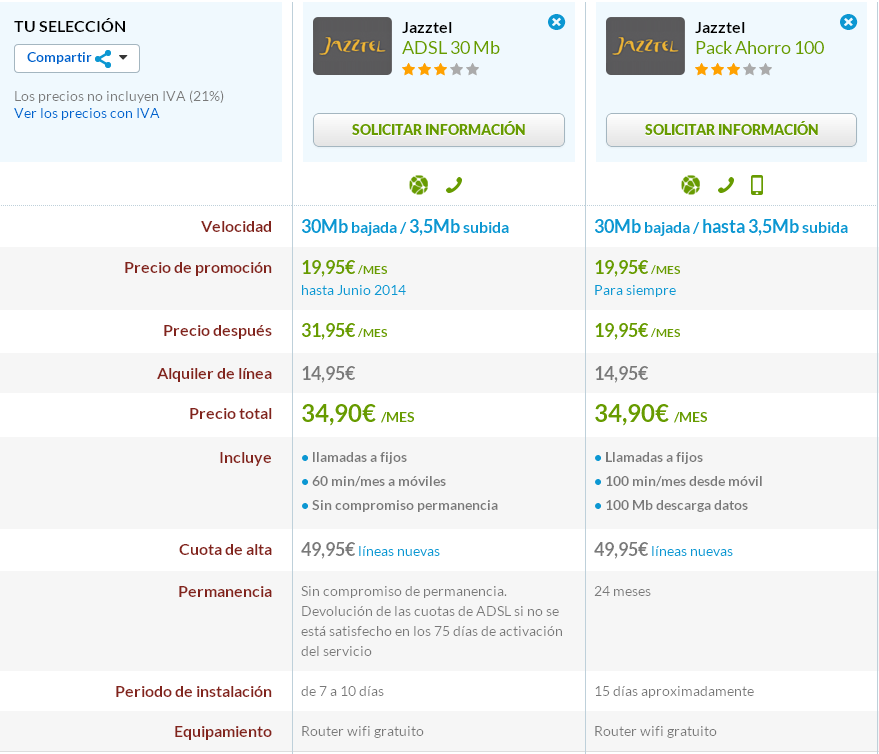The width and height of the screenshot is (879, 754).
Task: Click the 'Equipamiento' row label
Action: (x=223, y=732)
